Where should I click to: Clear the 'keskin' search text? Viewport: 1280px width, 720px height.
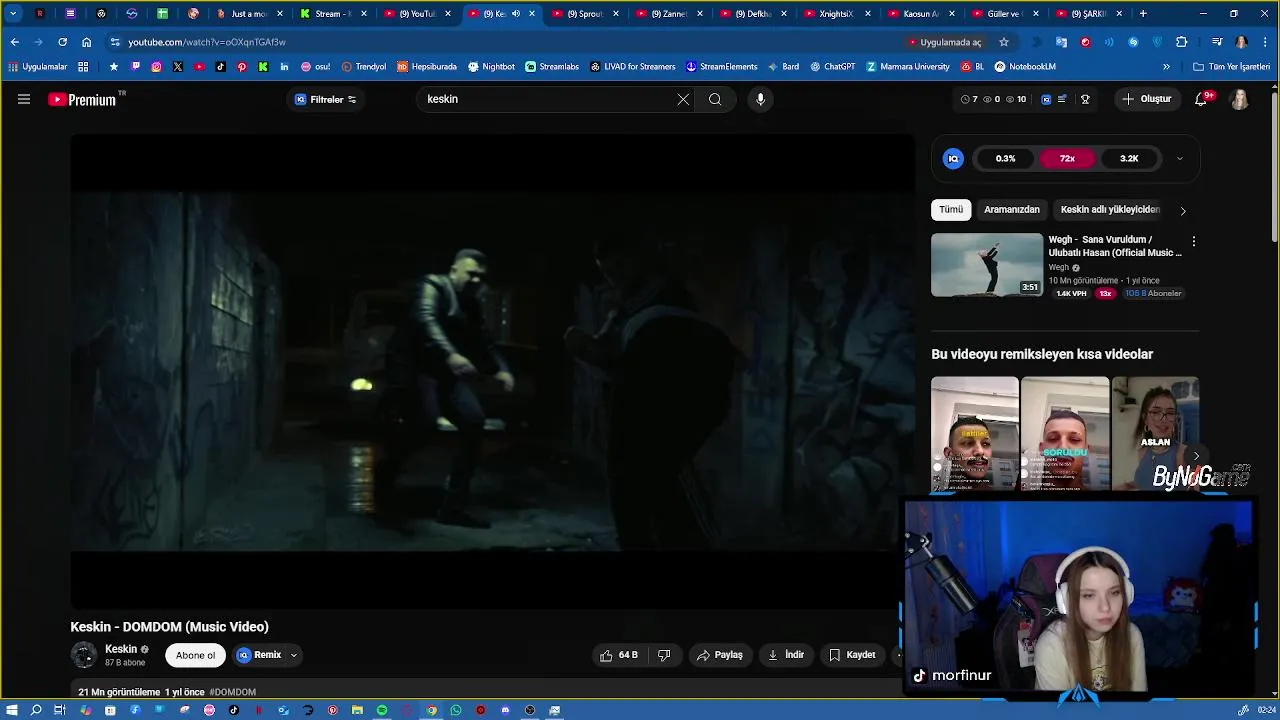tap(683, 99)
